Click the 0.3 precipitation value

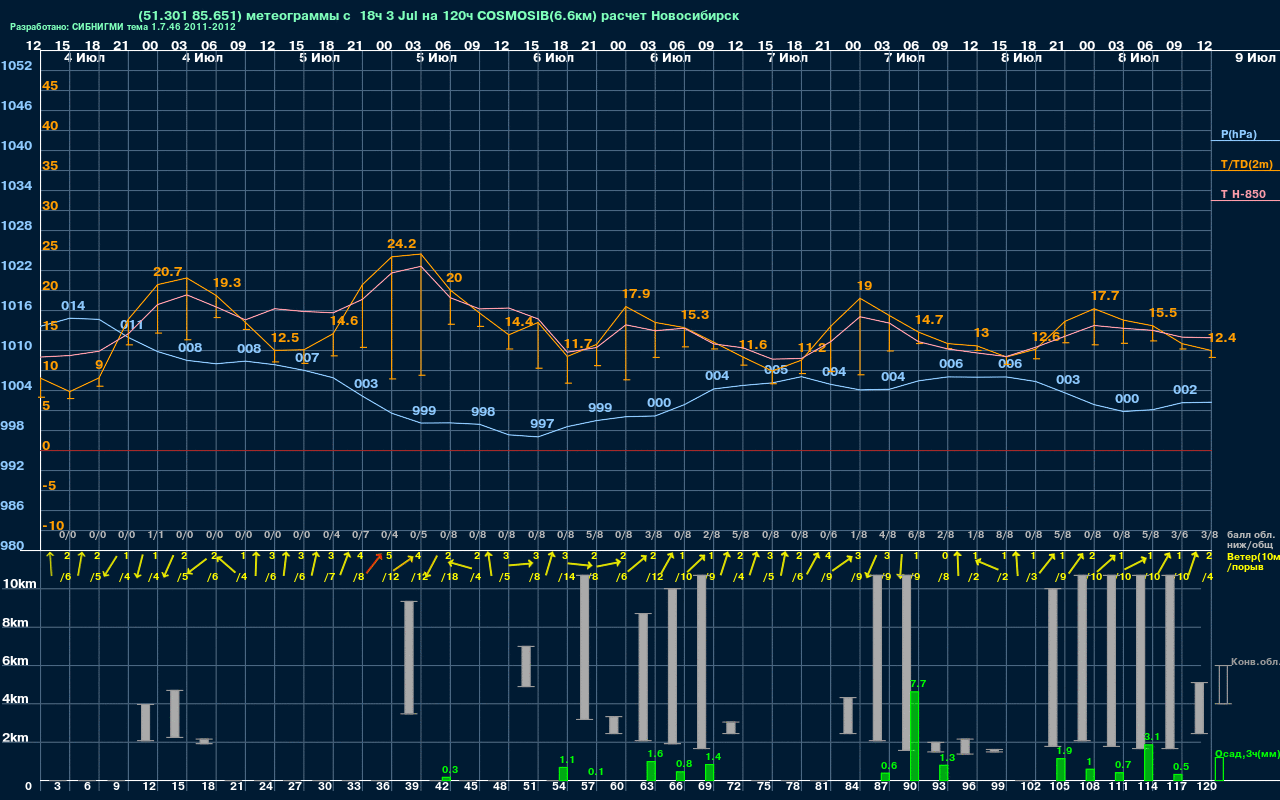pyautogui.click(x=450, y=769)
